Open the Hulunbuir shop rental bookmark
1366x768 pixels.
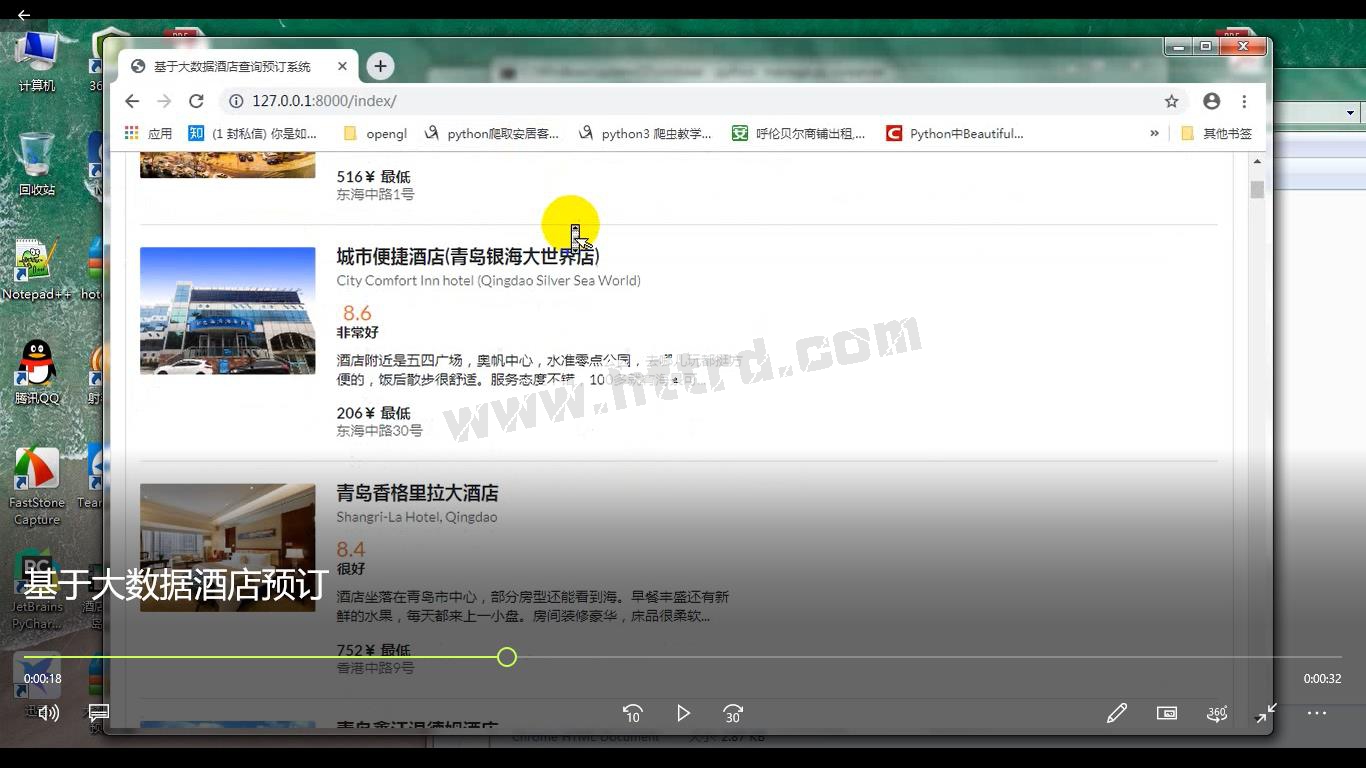[798, 133]
